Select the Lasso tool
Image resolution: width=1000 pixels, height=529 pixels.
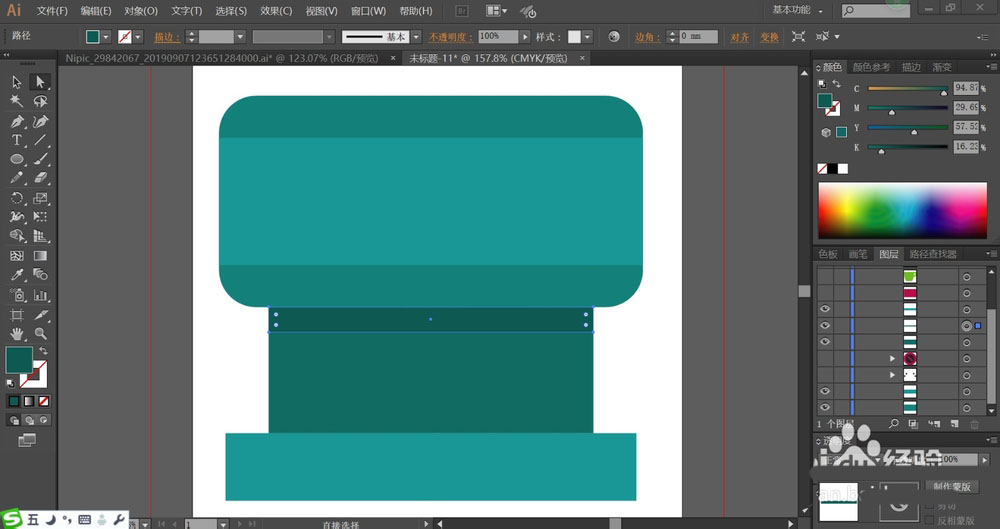point(40,101)
